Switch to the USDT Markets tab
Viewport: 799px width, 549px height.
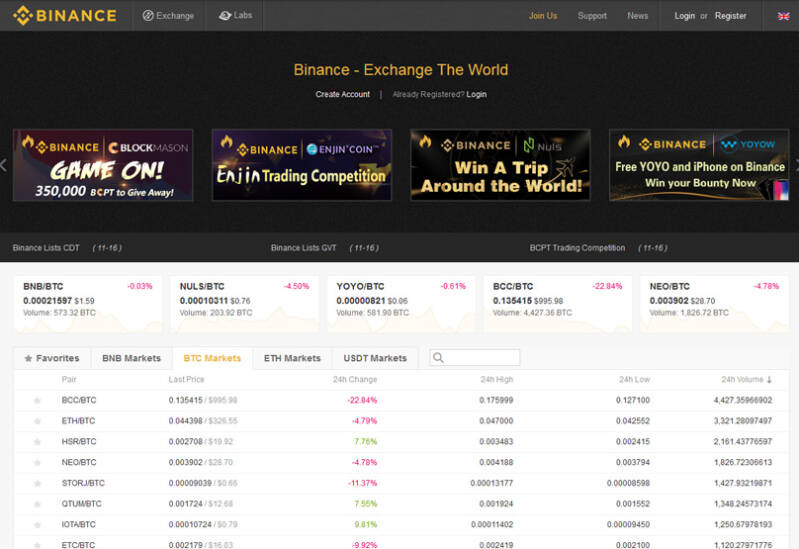pos(375,358)
